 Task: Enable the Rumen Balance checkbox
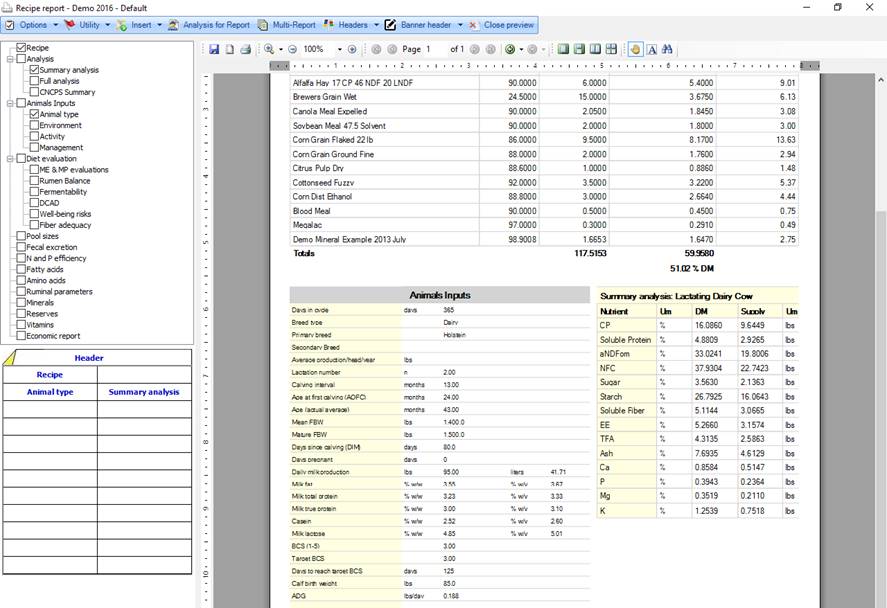coord(34,180)
